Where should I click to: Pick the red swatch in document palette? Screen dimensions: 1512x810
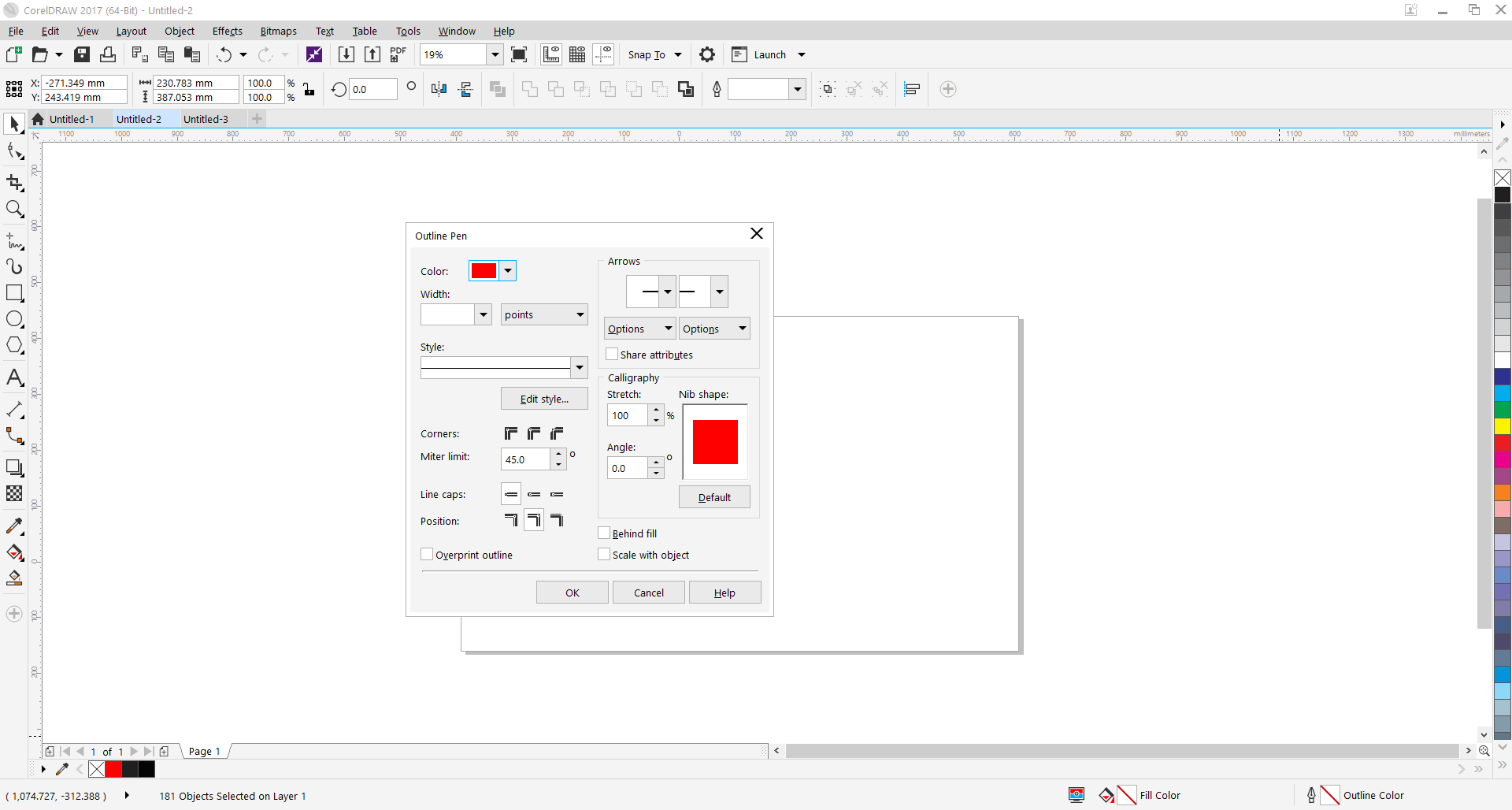(113, 769)
